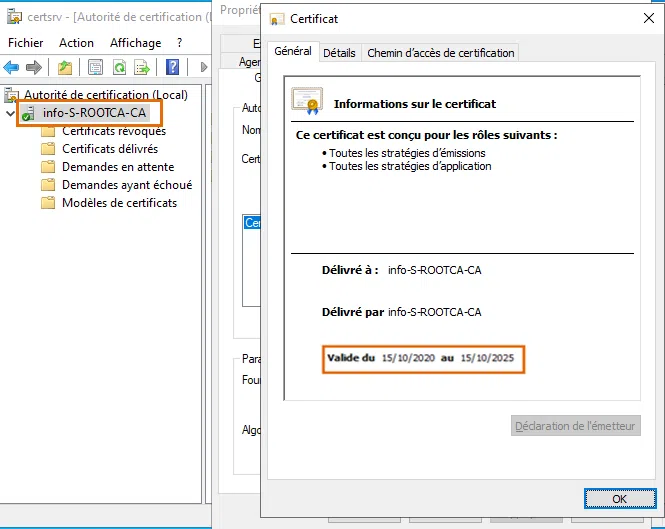
Task: Click the Properties toolbar icon
Action: click(x=95, y=67)
